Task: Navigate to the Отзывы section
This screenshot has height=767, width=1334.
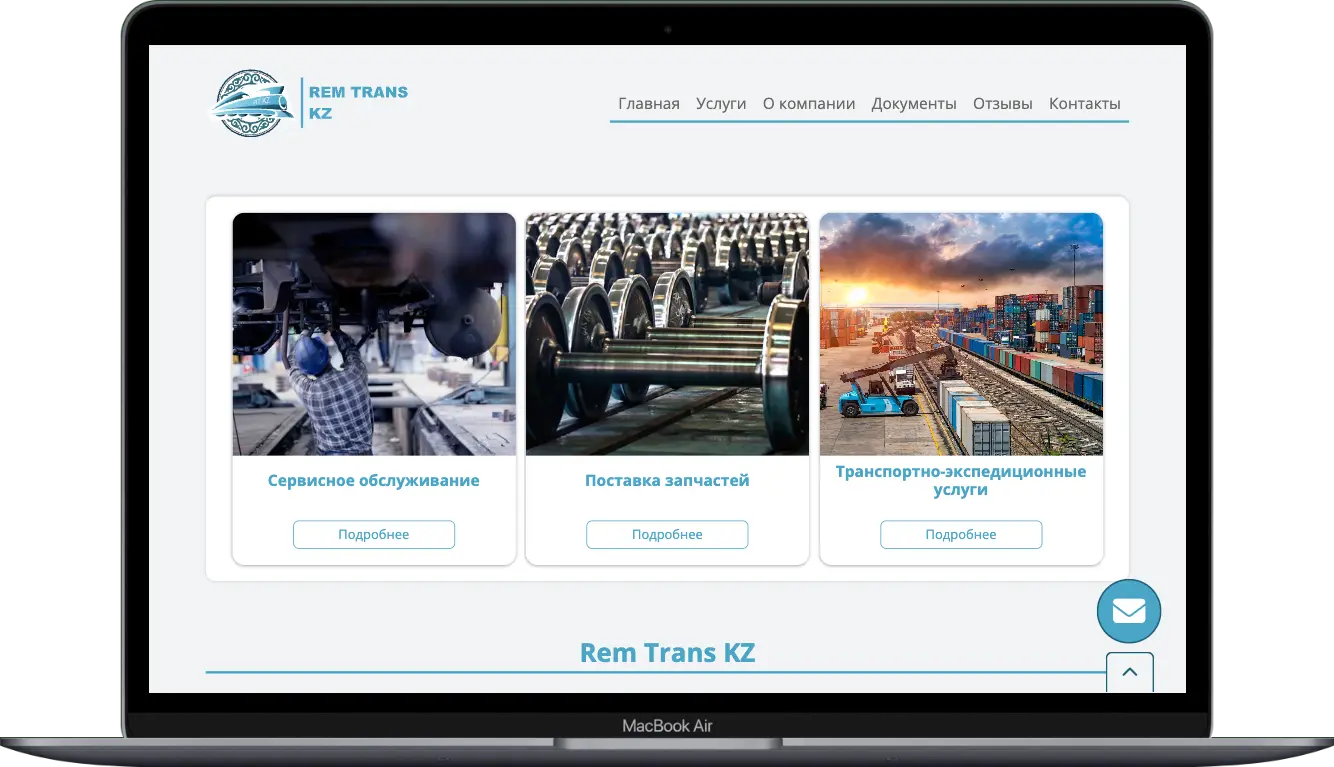Action: (1002, 104)
